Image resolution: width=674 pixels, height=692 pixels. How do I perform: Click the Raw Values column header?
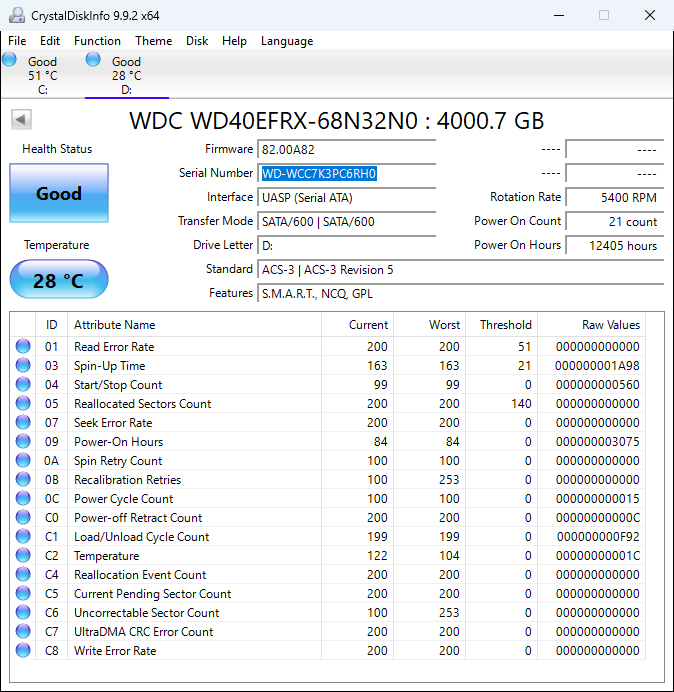(x=591, y=325)
